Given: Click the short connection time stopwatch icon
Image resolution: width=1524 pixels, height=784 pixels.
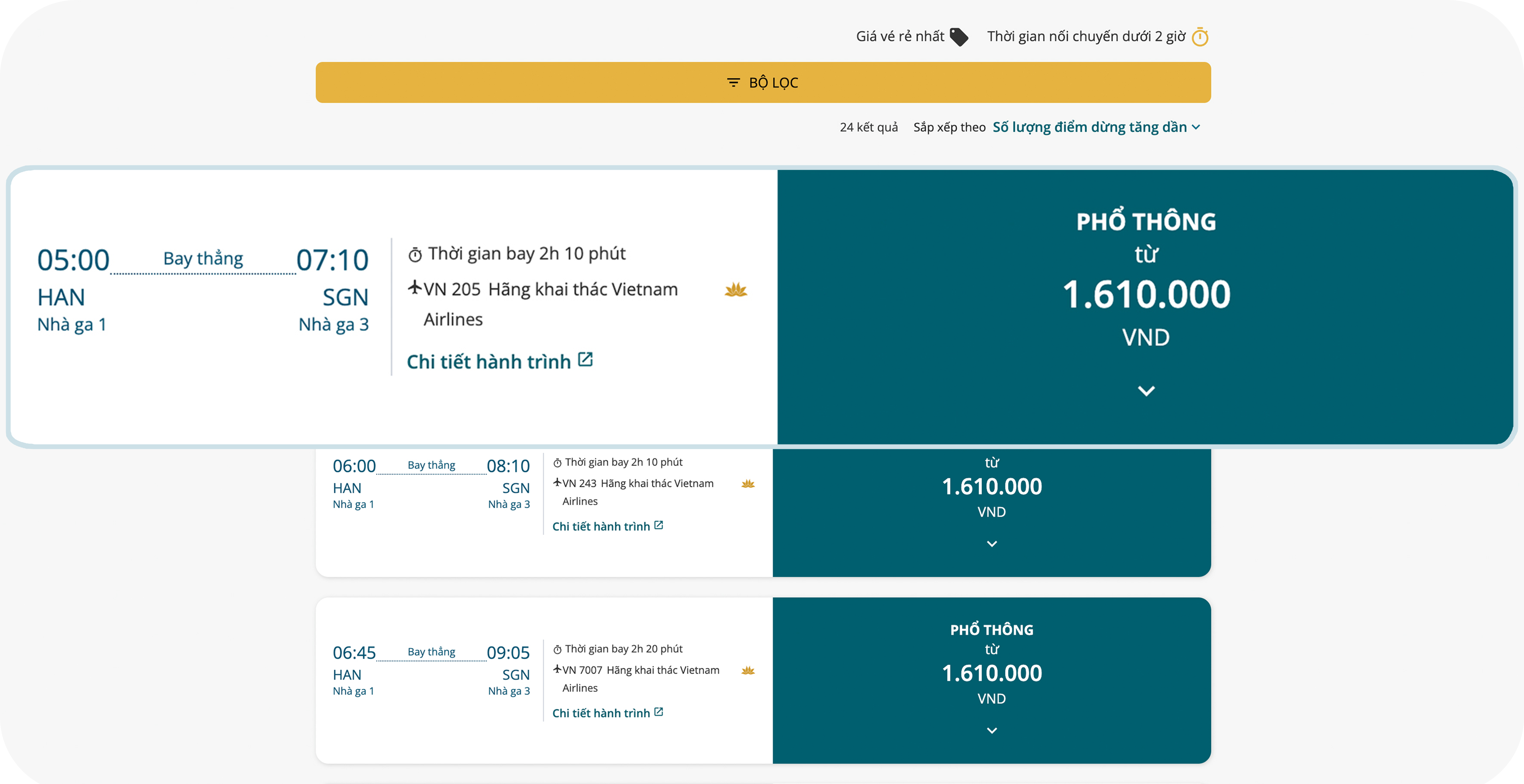Looking at the screenshot, I should pos(1200,37).
